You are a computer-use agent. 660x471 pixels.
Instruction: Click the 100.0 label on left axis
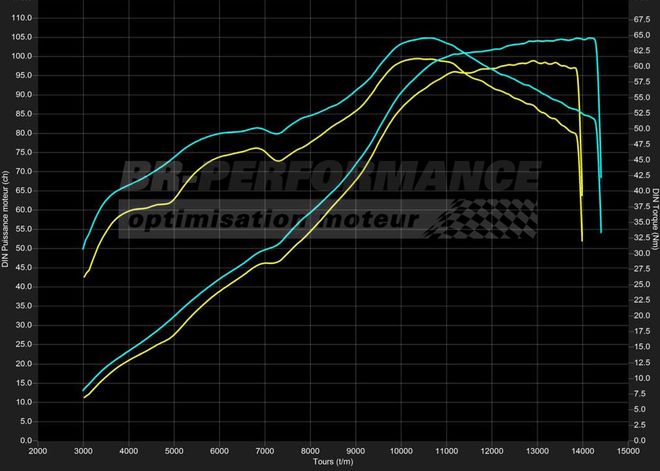[22, 56]
